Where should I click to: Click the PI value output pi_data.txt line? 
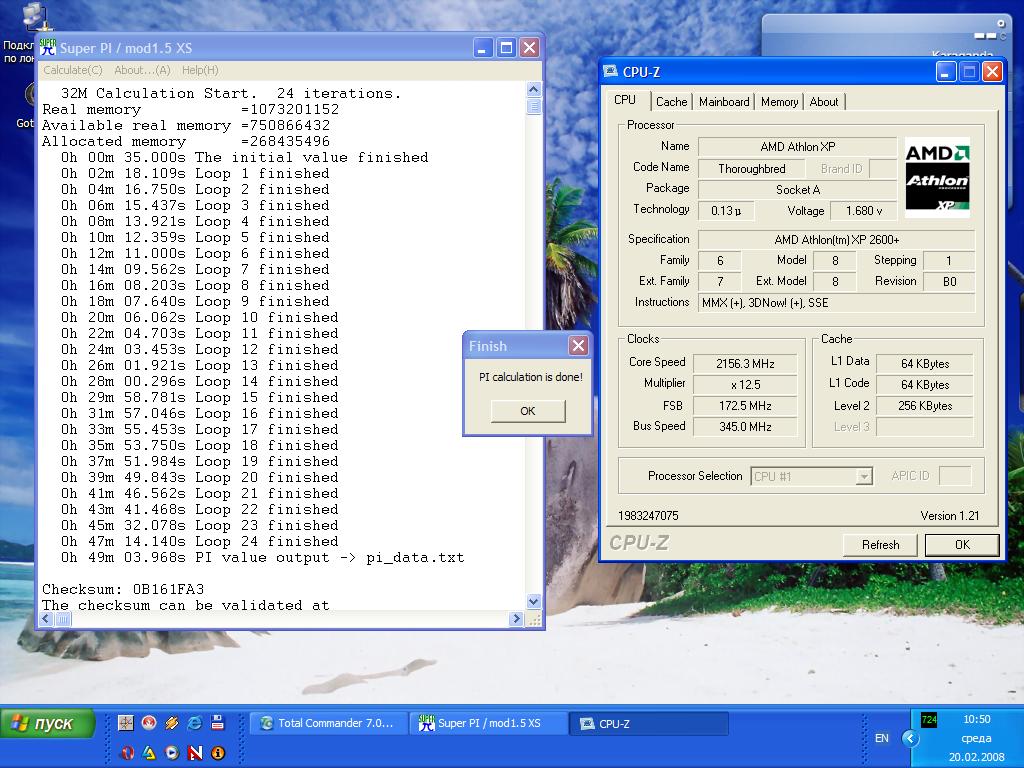click(x=263, y=558)
